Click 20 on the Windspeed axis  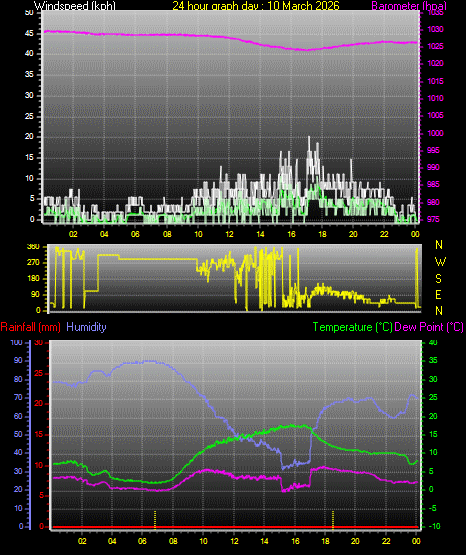point(29,137)
